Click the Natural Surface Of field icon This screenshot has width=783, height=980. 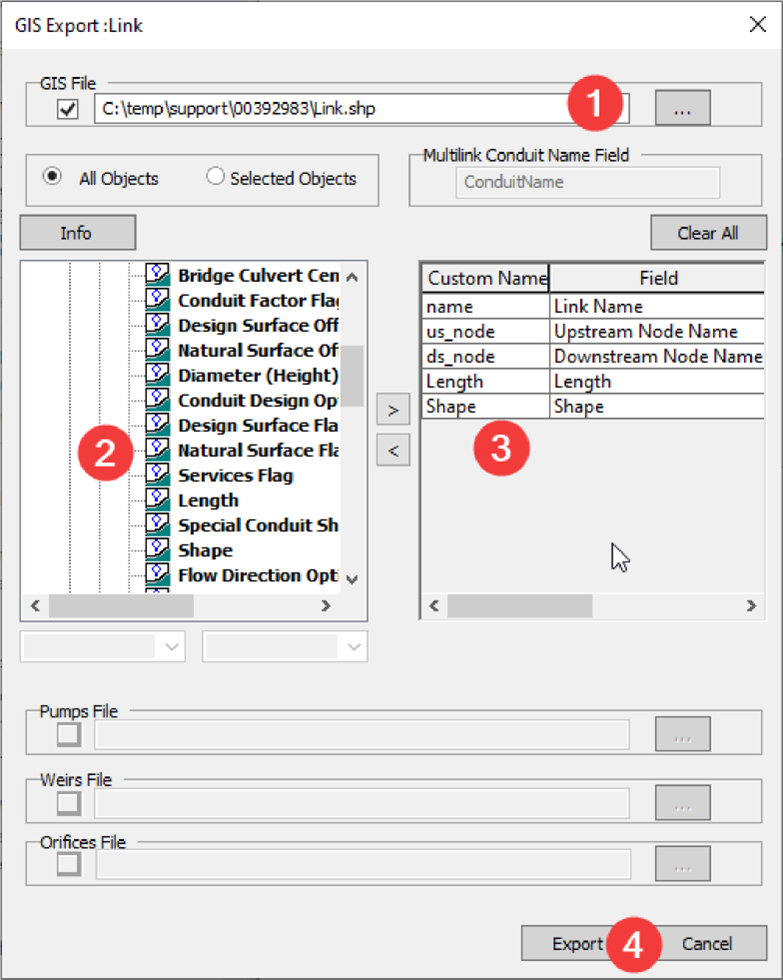click(157, 349)
